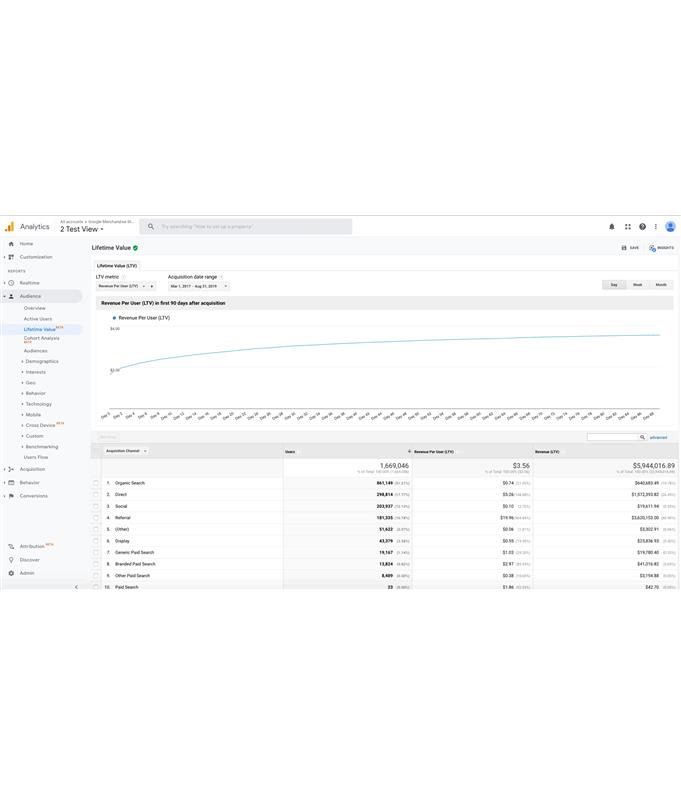Click the Discover lightbulb icon
Screen dimensions: 681x805
click(x=11, y=560)
